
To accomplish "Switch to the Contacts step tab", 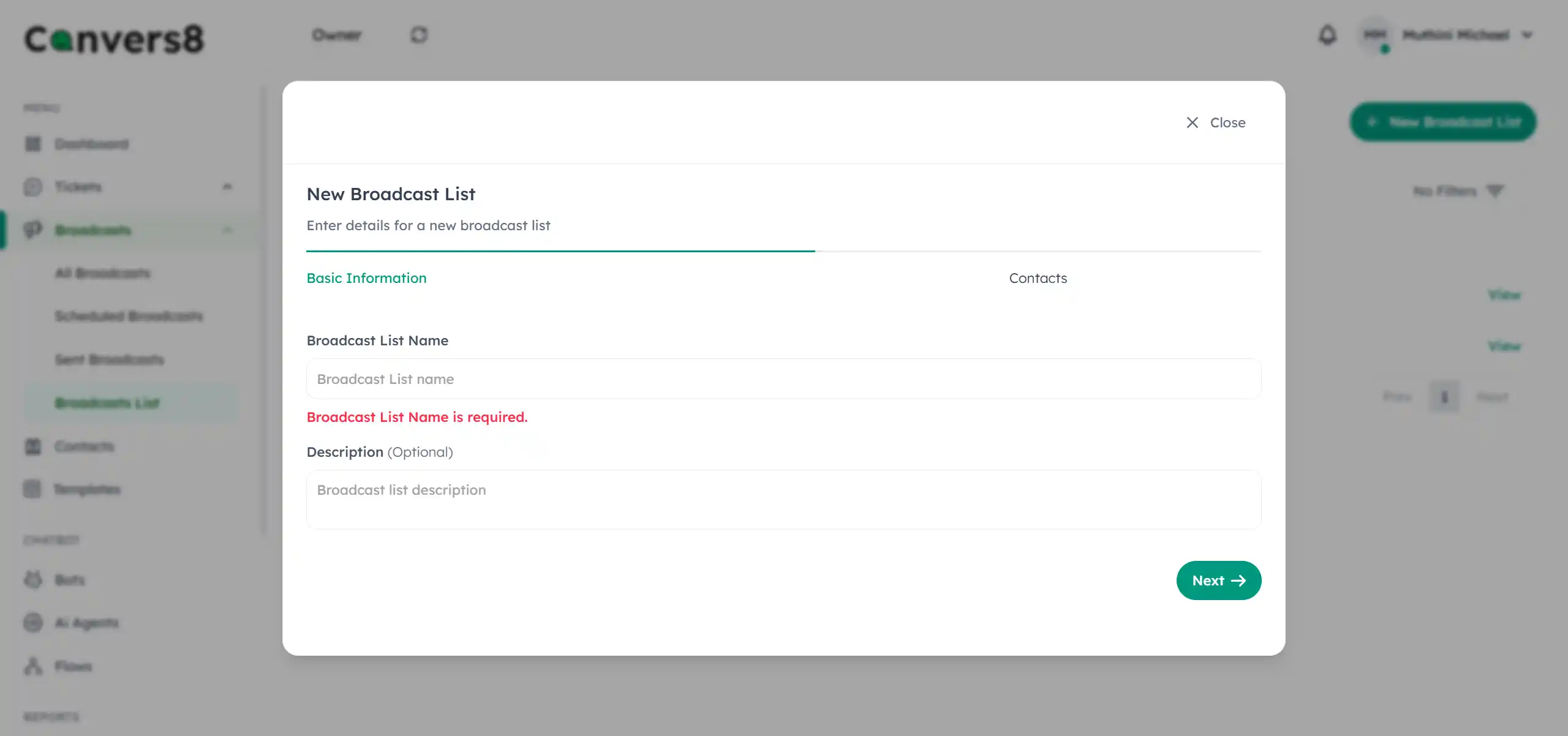I will (1038, 278).
